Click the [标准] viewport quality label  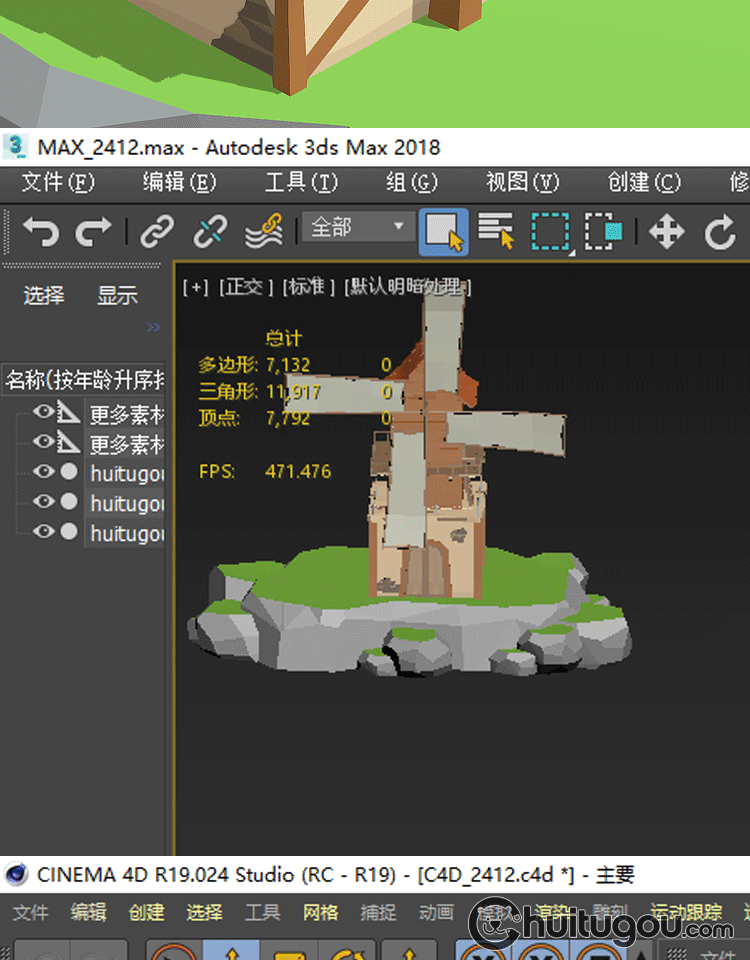click(309, 287)
